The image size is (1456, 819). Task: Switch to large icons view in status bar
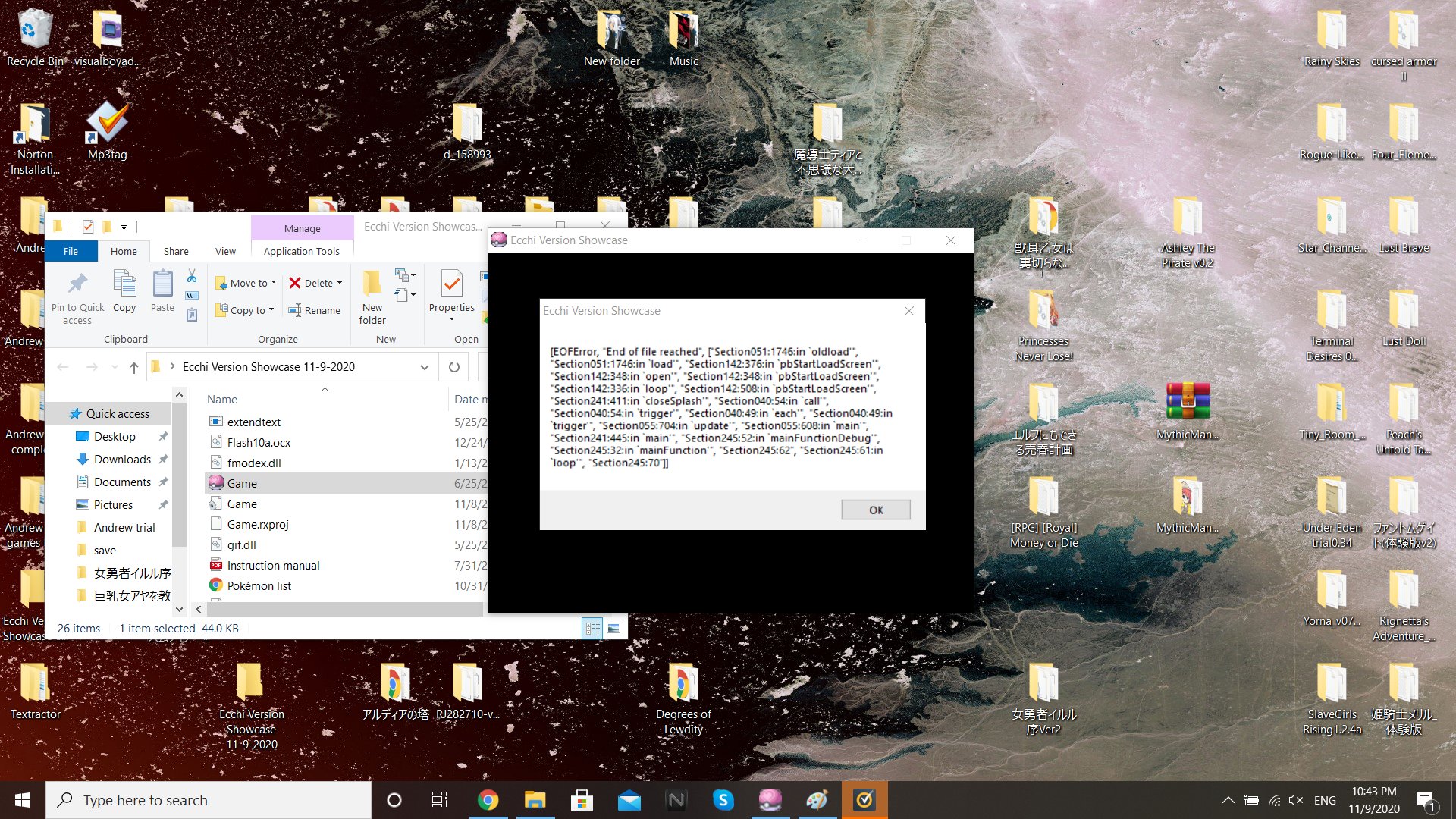coord(613,628)
